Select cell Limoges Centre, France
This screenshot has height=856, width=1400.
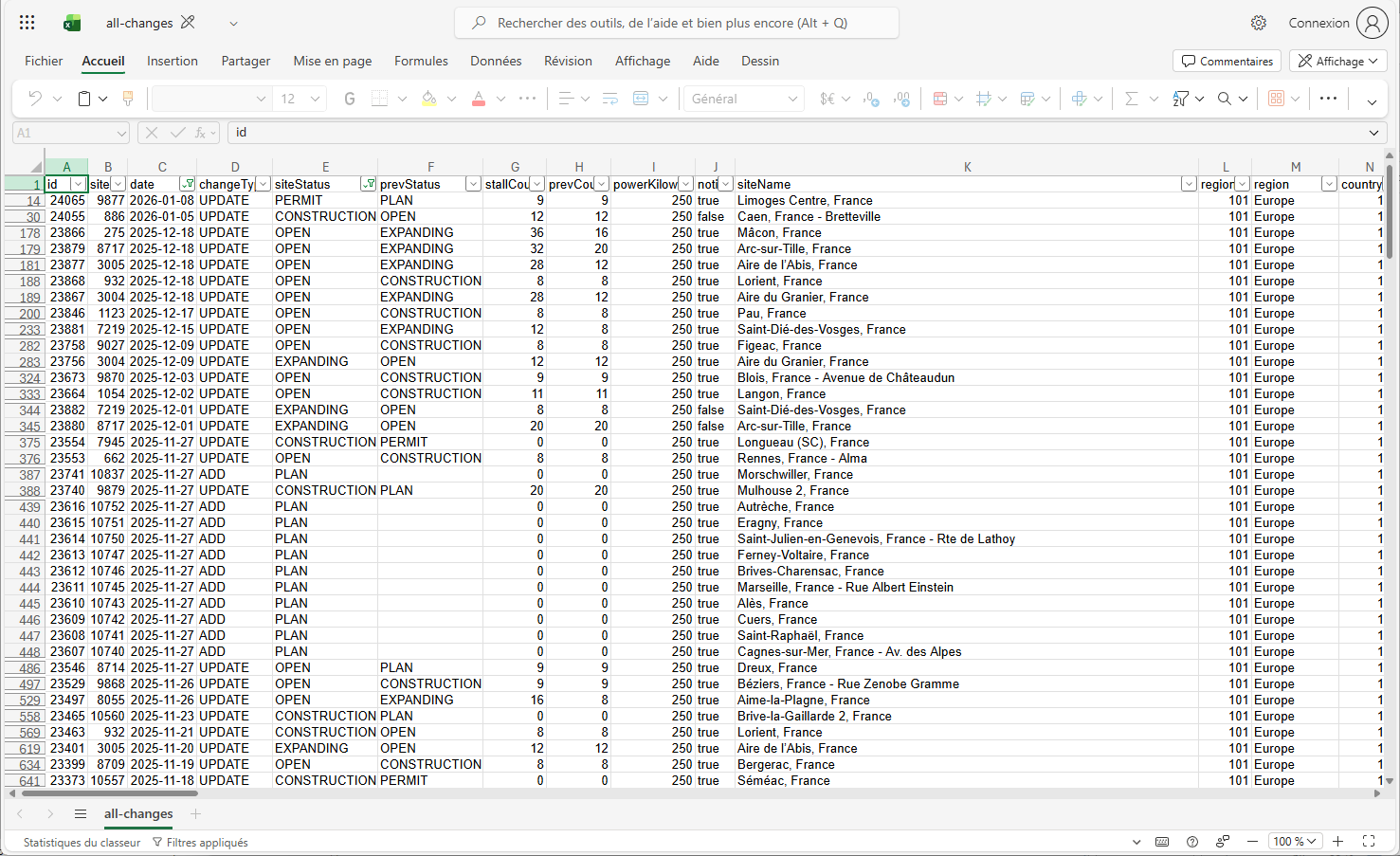point(966,200)
